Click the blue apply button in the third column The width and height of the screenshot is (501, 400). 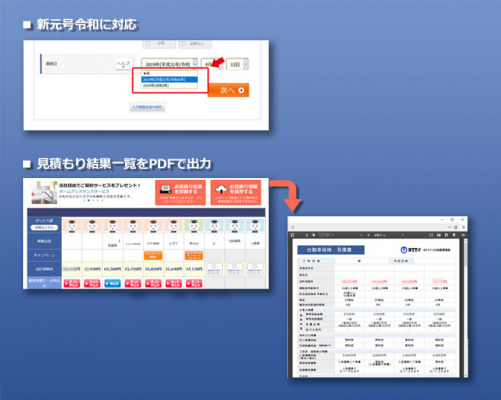point(112,283)
